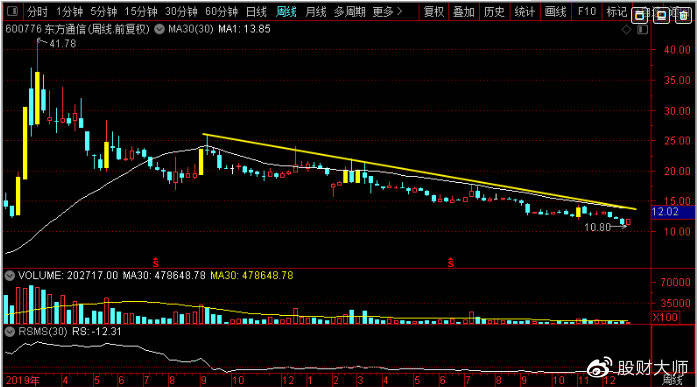Click the 10.80 low price marker
The image size is (697, 387).
click(x=597, y=227)
